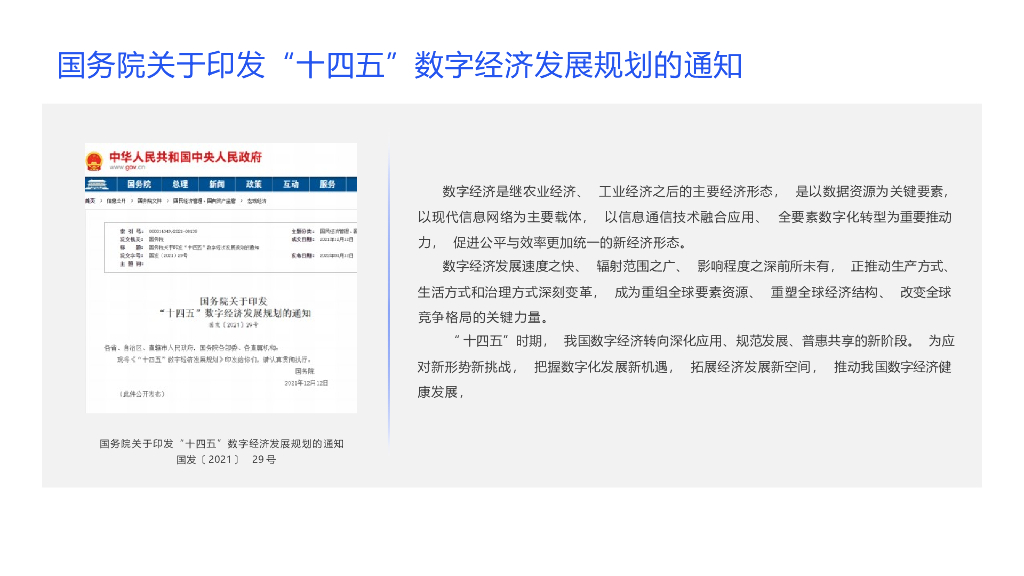Click the 国务院文件 breadcrumb link
Image resolution: width=1024 pixels, height=576 pixels.
coord(149,200)
